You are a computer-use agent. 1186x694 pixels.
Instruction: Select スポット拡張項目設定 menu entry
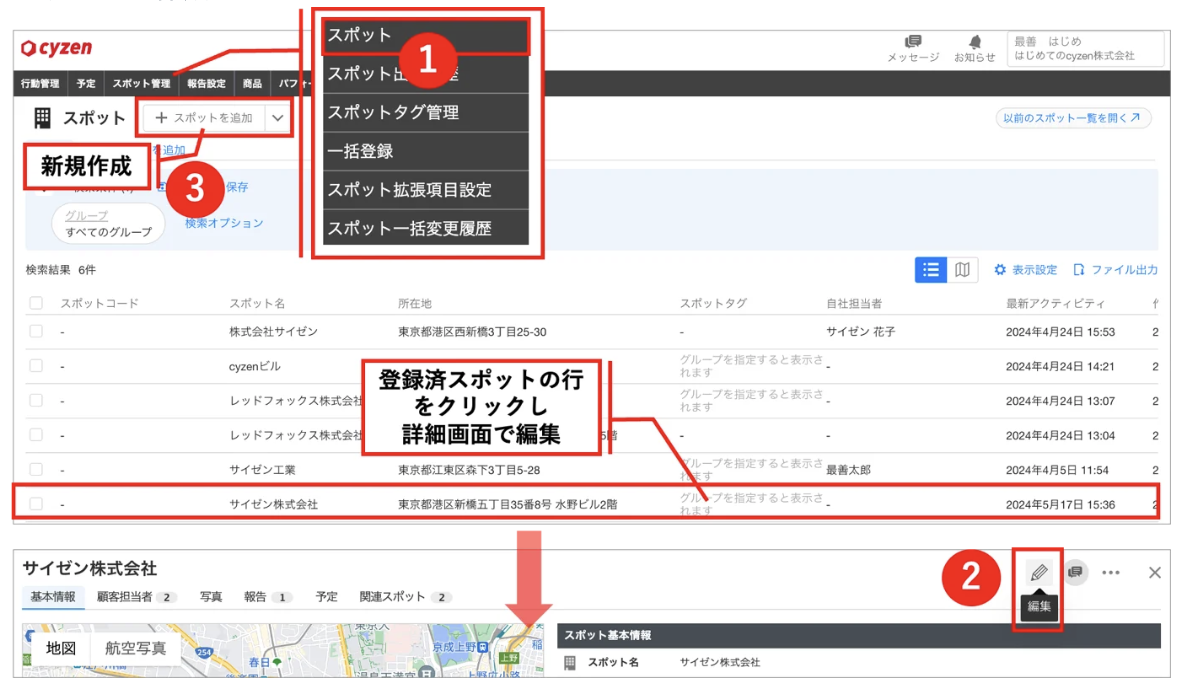[x=426, y=190]
